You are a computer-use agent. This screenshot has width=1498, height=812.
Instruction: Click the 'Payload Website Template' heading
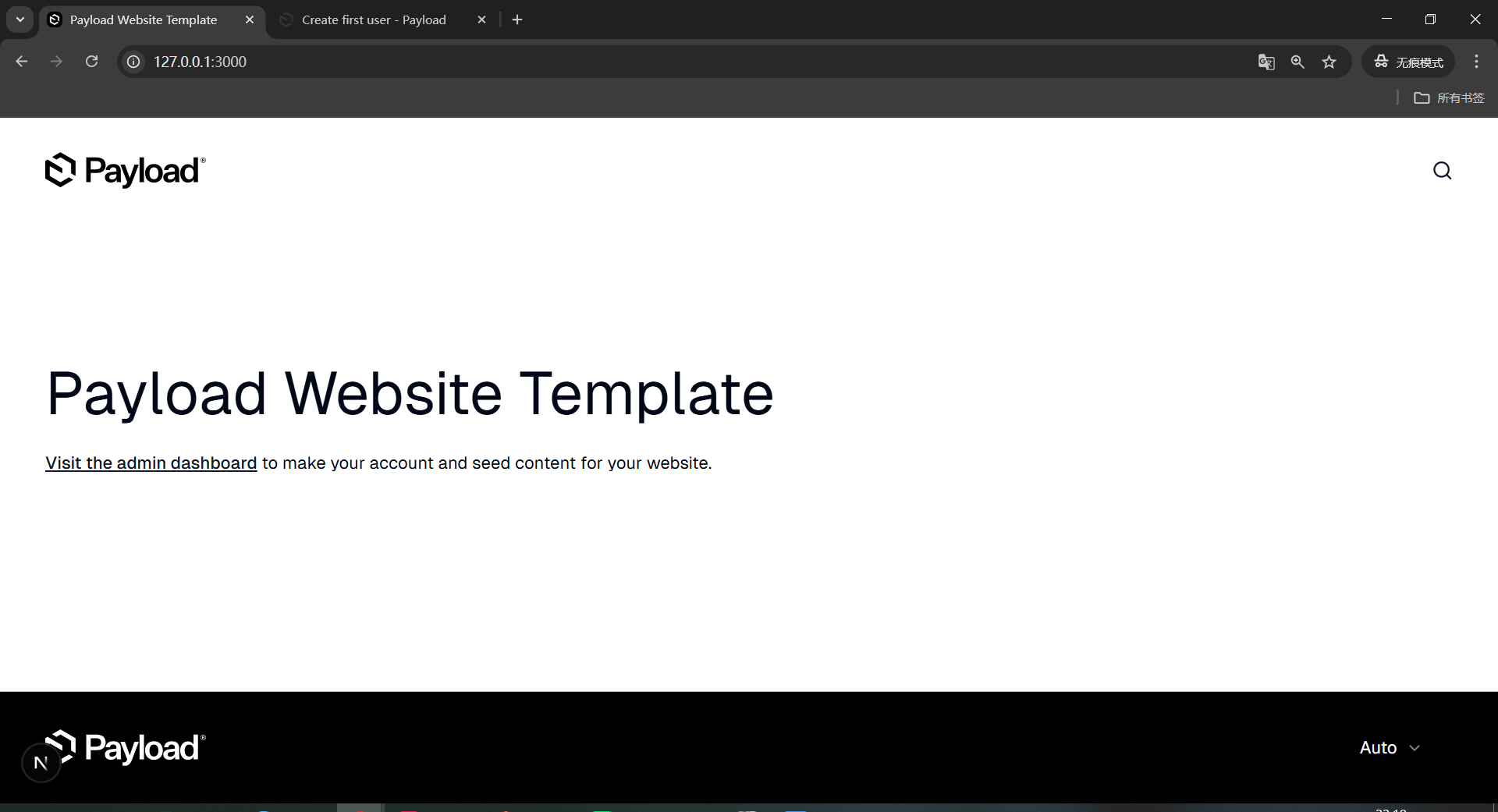tap(410, 393)
